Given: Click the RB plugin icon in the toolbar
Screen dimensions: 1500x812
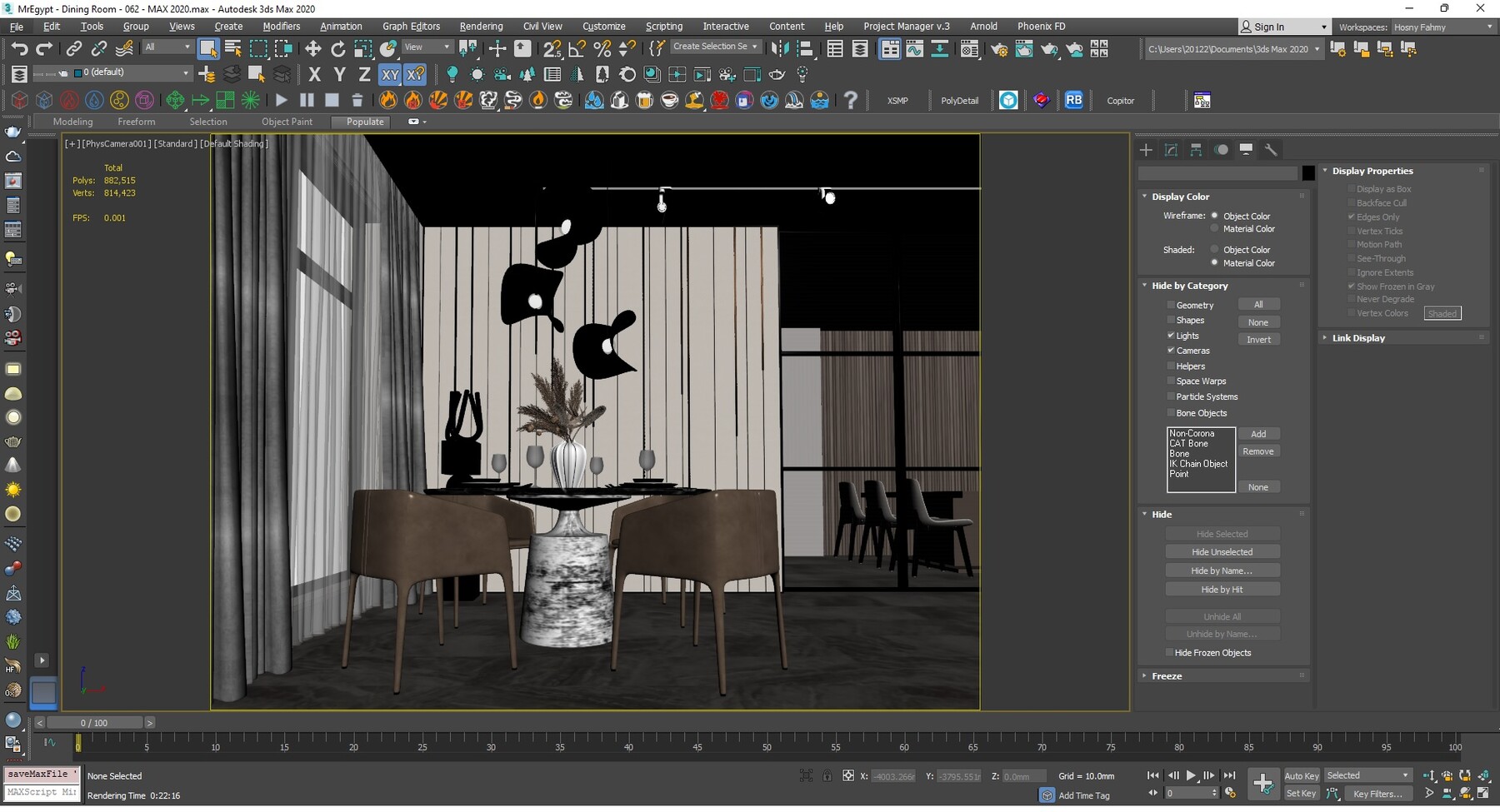Looking at the screenshot, I should tap(1073, 100).
